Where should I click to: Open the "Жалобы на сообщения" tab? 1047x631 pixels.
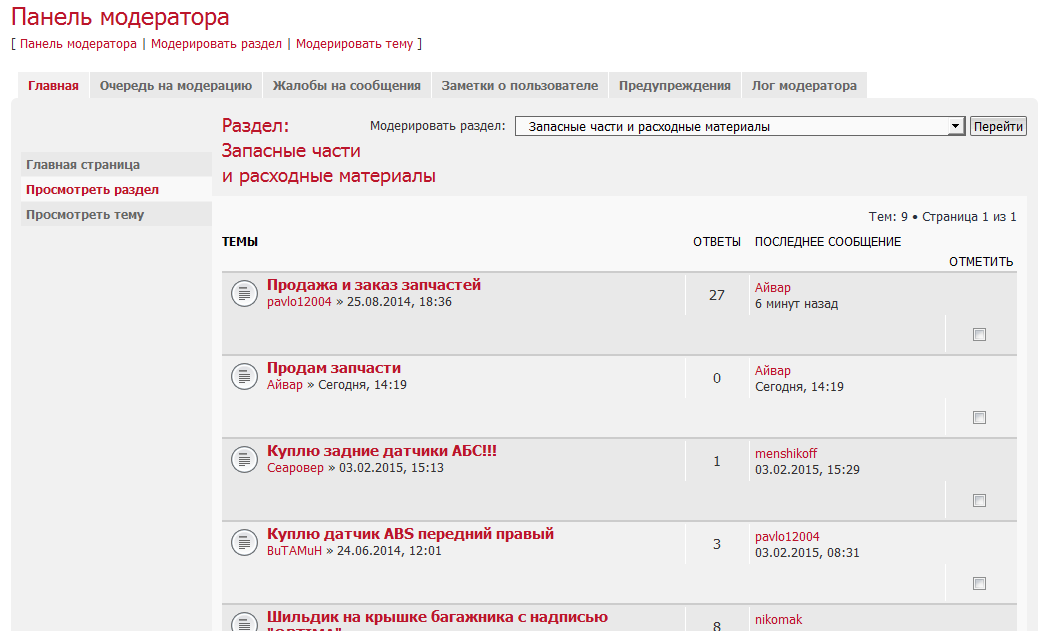point(347,86)
